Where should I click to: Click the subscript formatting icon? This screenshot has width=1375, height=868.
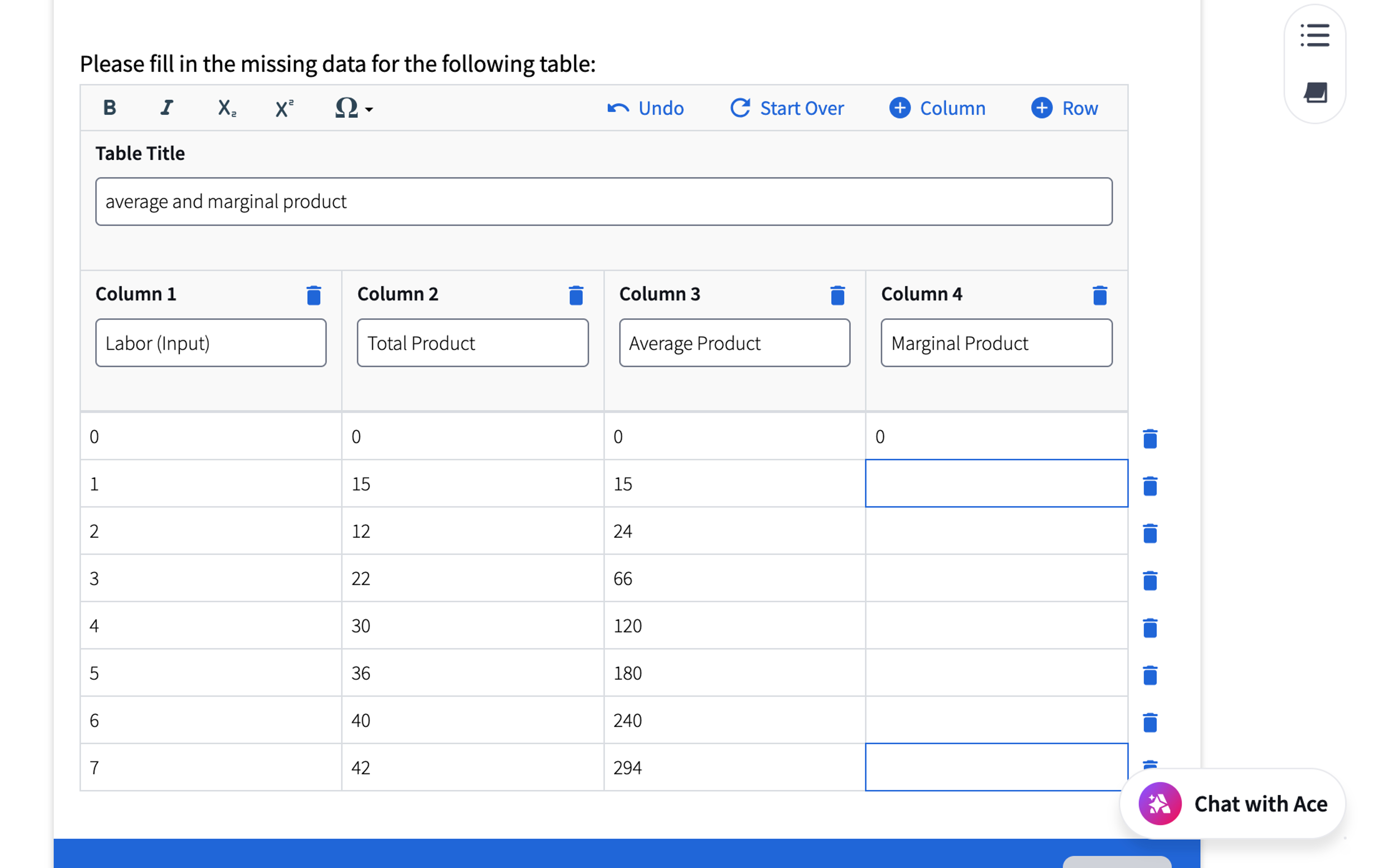(x=226, y=108)
